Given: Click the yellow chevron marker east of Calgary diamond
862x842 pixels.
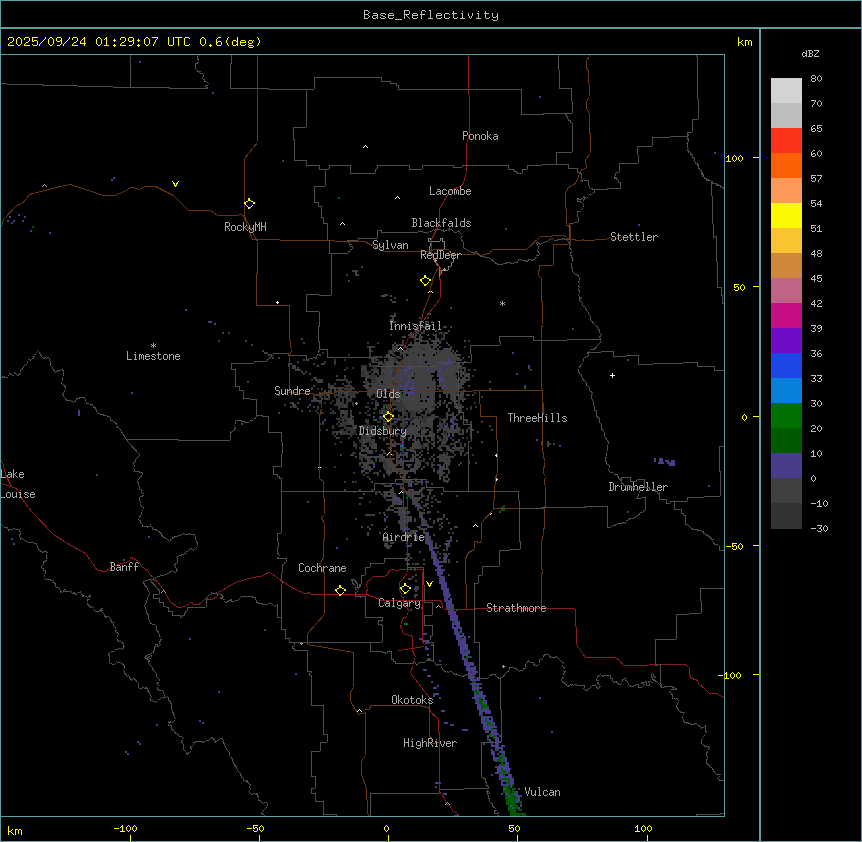Looking at the screenshot, I should point(430,584).
